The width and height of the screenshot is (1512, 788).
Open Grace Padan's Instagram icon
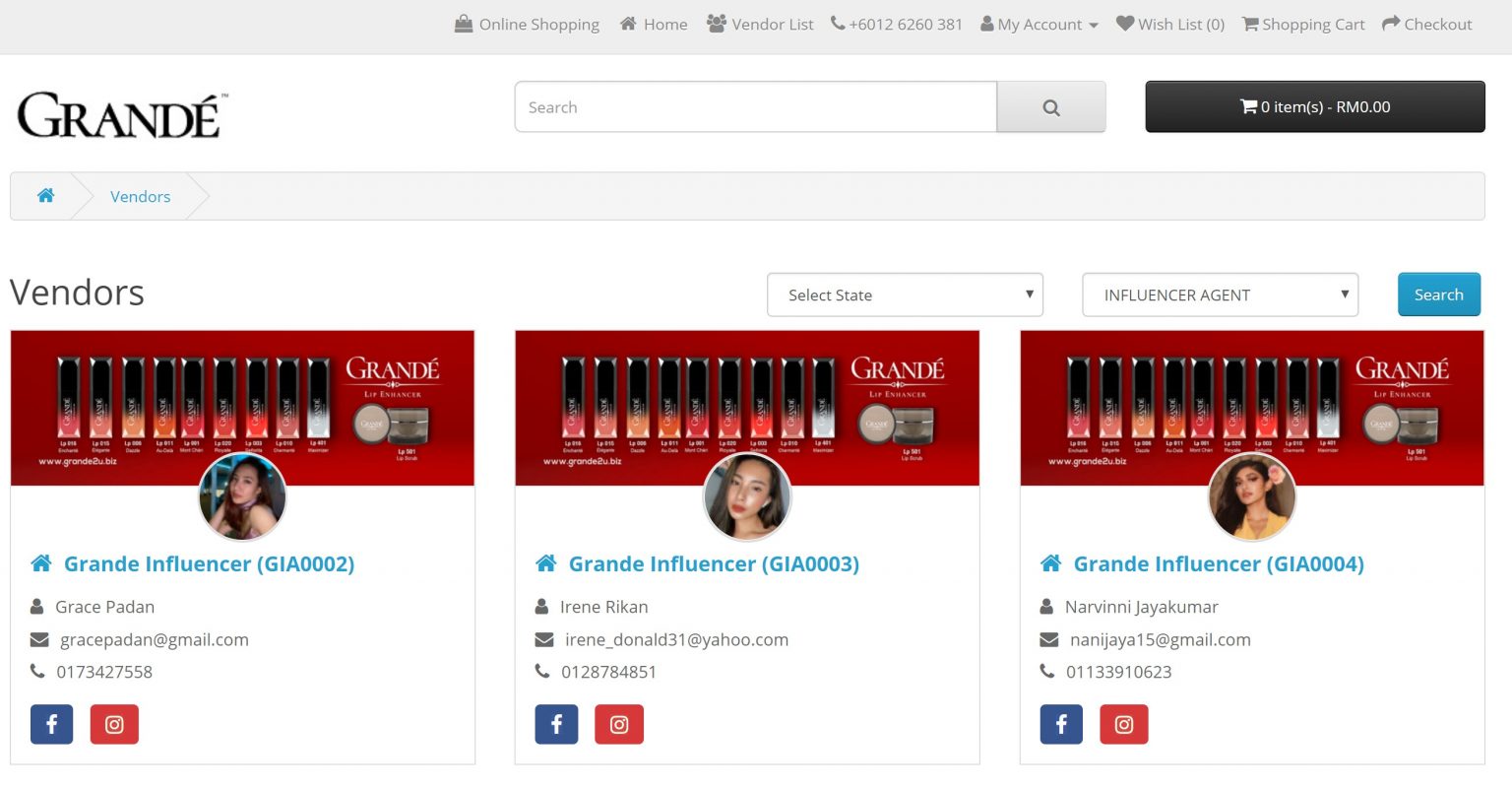point(114,724)
